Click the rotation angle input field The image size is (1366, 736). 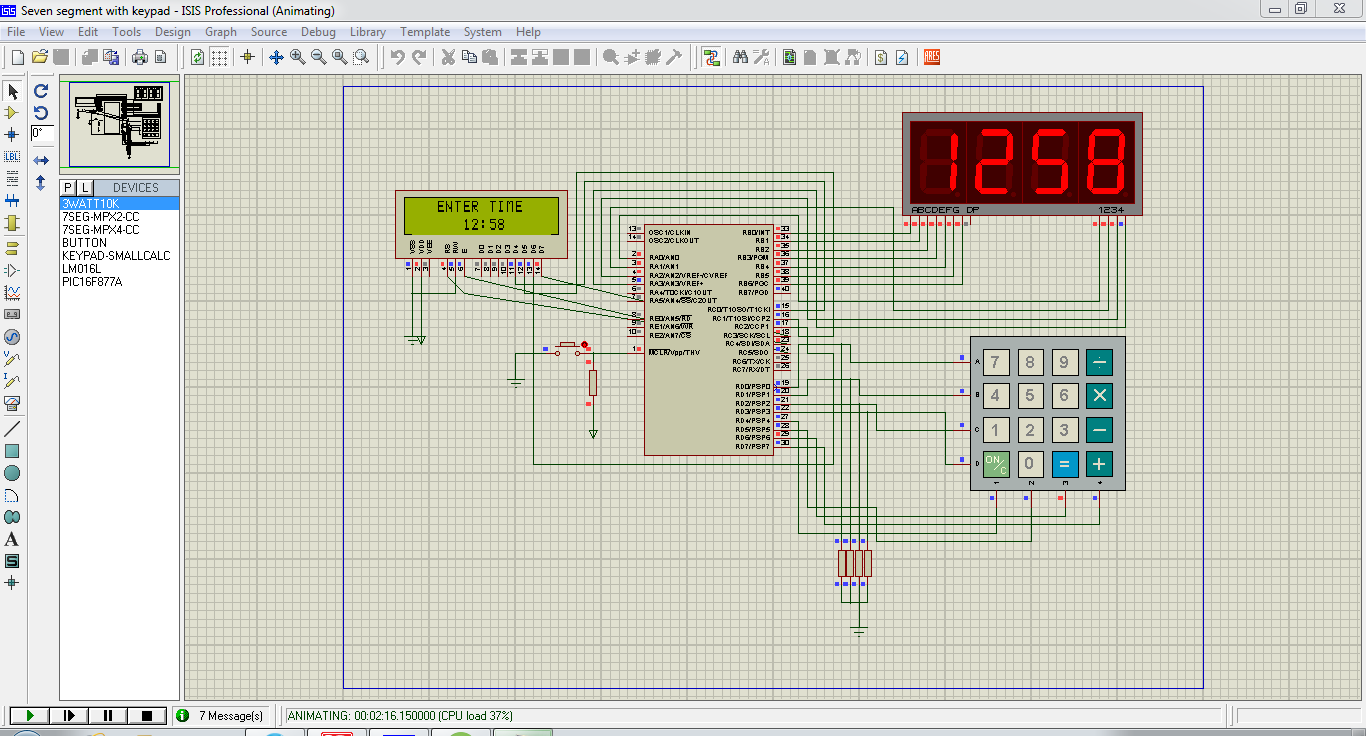(x=42, y=133)
